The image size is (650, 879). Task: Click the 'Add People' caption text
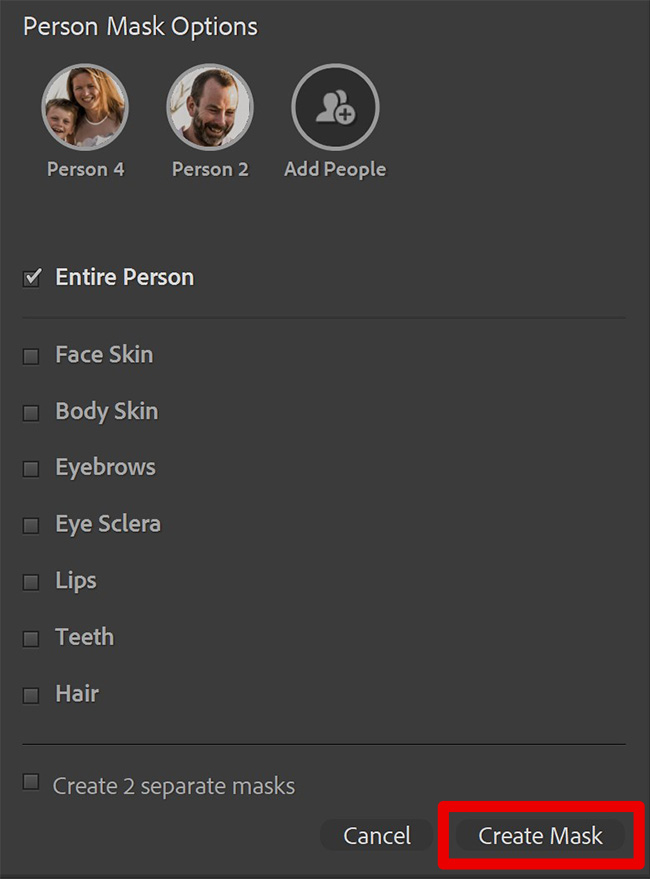tap(335, 169)
